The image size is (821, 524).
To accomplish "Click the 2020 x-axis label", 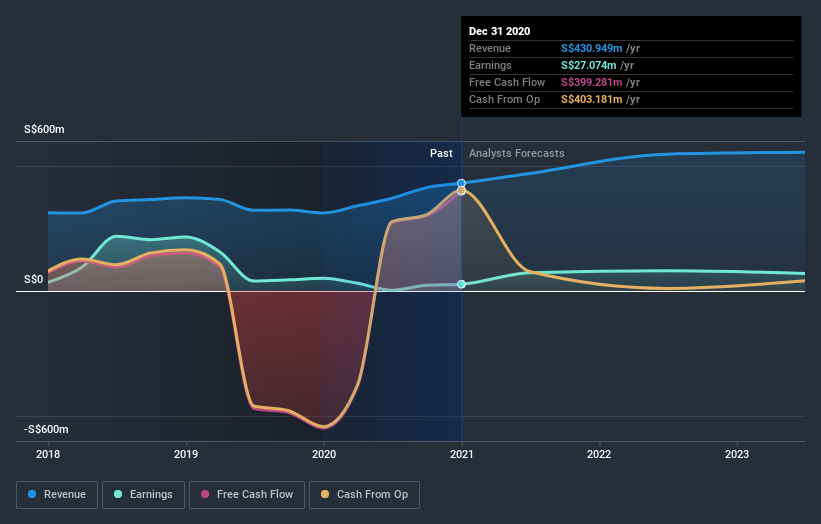I will click(x=324, y=454).
